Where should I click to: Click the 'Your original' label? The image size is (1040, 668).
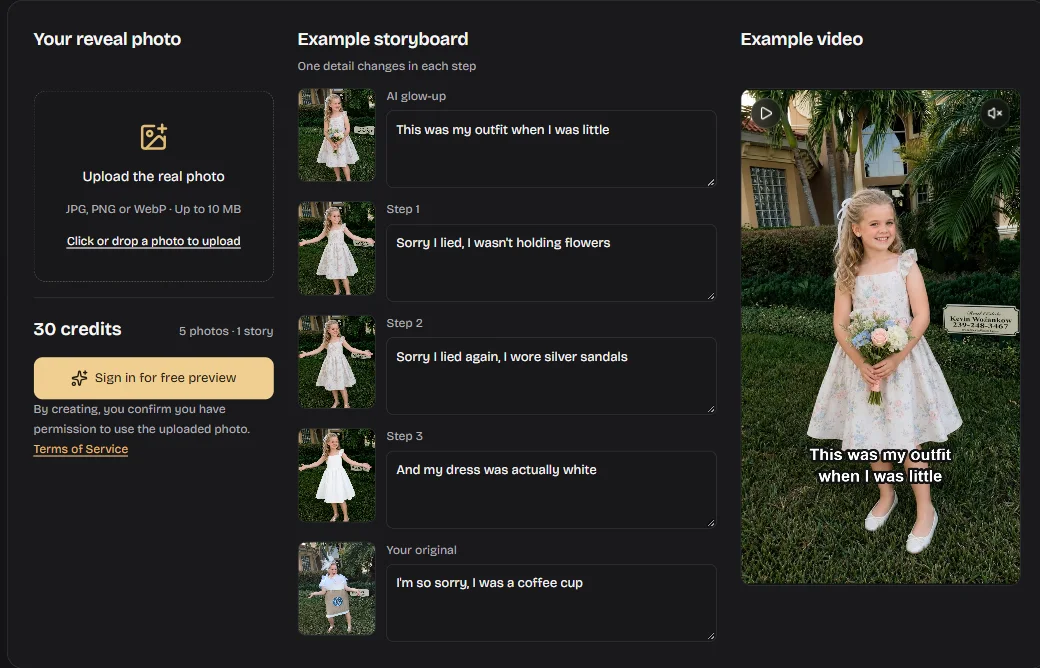421,550
